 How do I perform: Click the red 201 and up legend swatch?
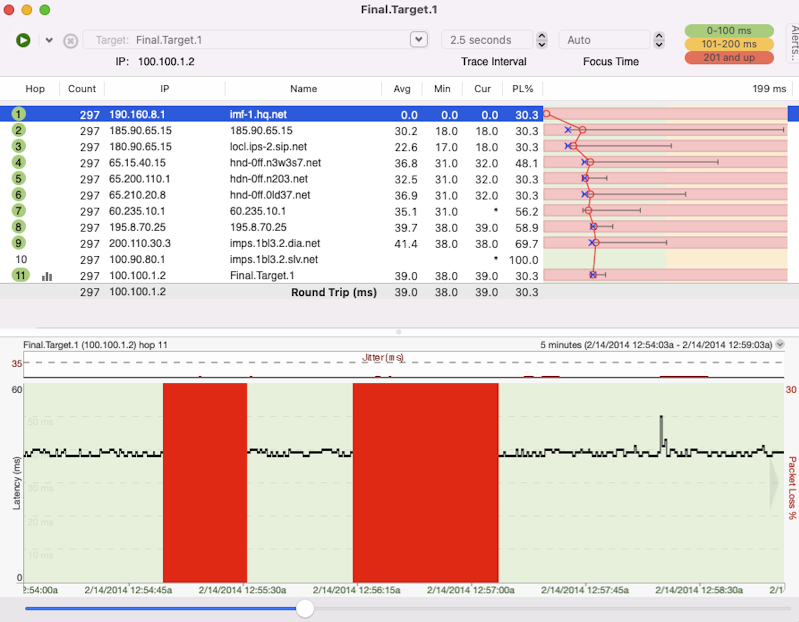pyautogui.click(x=729, y=57)
